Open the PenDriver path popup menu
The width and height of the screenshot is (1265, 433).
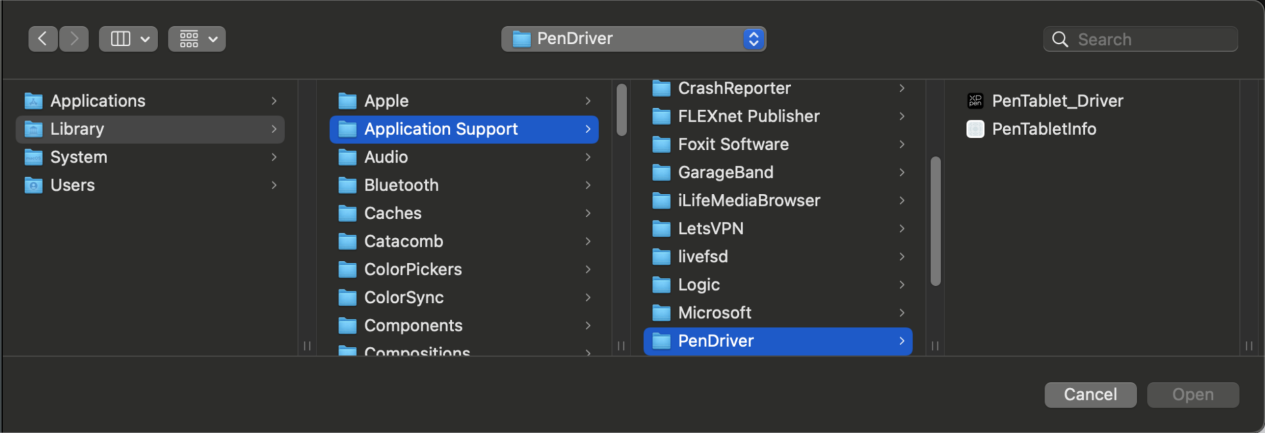(x=634, y=39)
